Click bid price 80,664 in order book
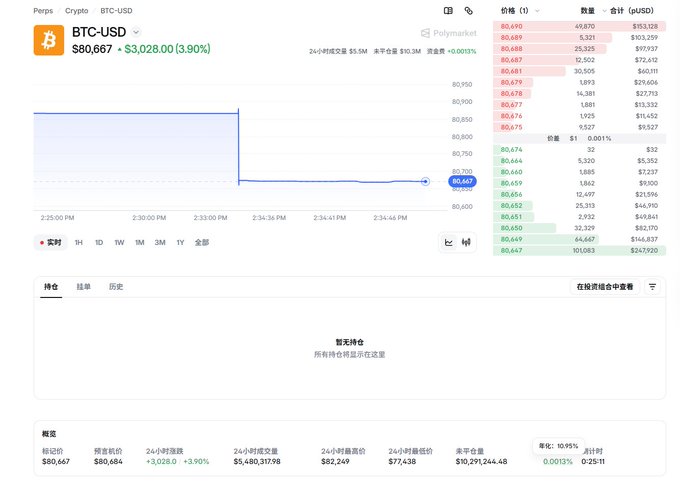The height and width of the screenshot is (491, 680). coord(511,161)
